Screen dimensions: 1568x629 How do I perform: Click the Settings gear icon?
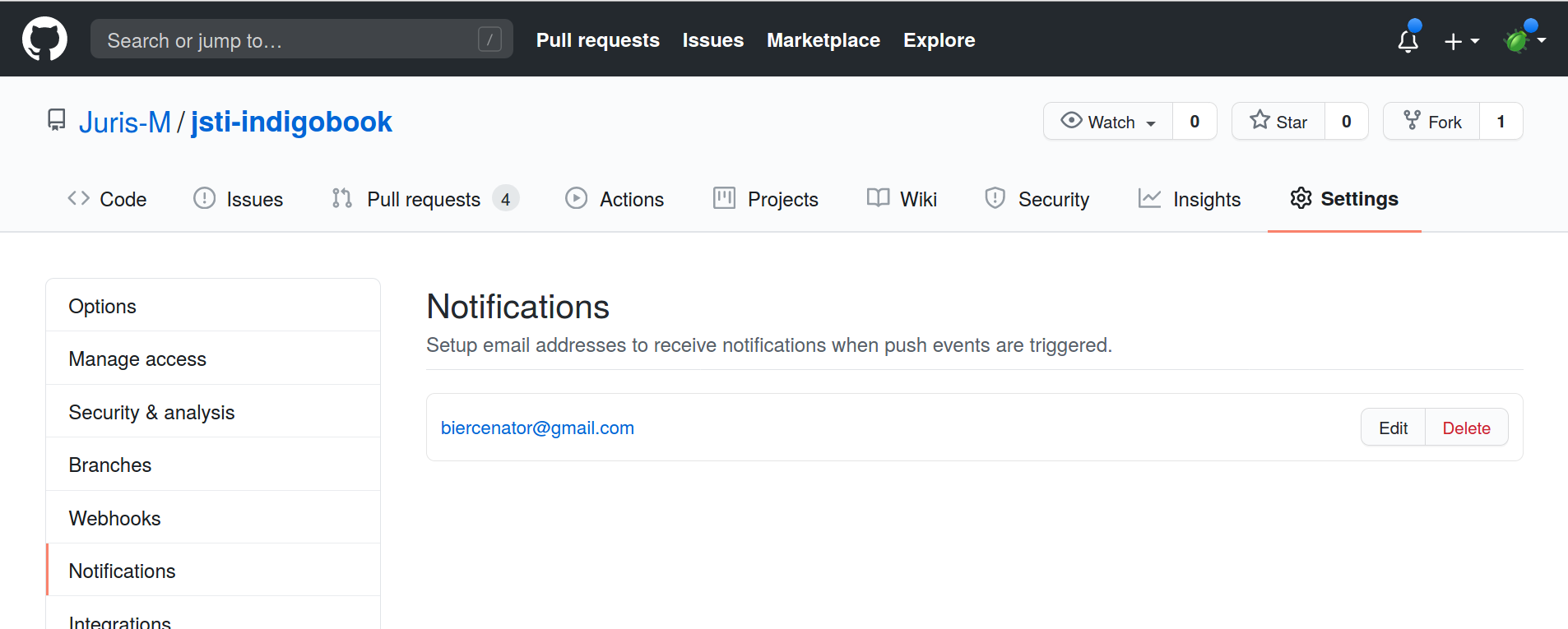(1301, 198)
